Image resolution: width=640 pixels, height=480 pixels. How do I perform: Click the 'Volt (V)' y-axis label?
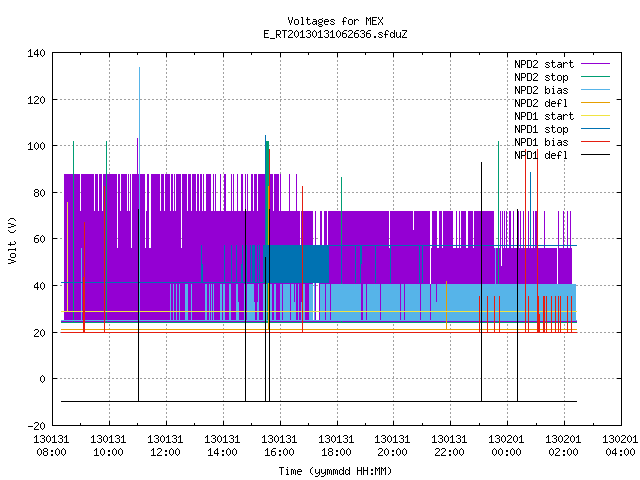pos(12,240)
